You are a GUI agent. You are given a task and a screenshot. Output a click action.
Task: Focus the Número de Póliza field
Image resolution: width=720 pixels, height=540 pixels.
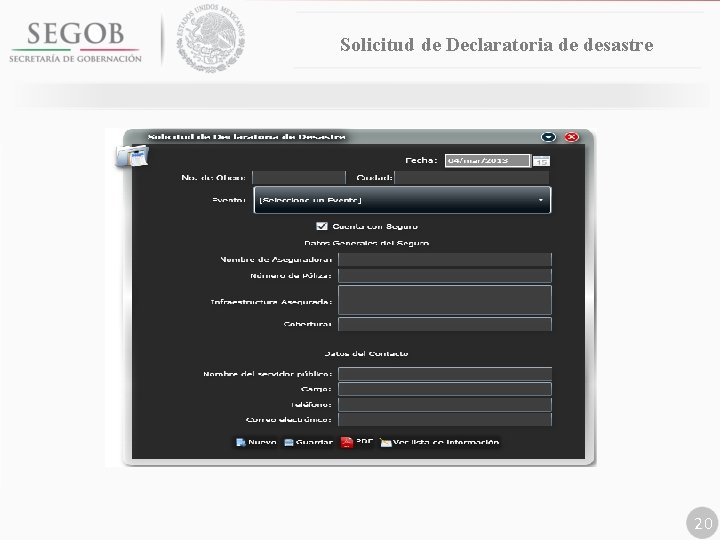445,276
